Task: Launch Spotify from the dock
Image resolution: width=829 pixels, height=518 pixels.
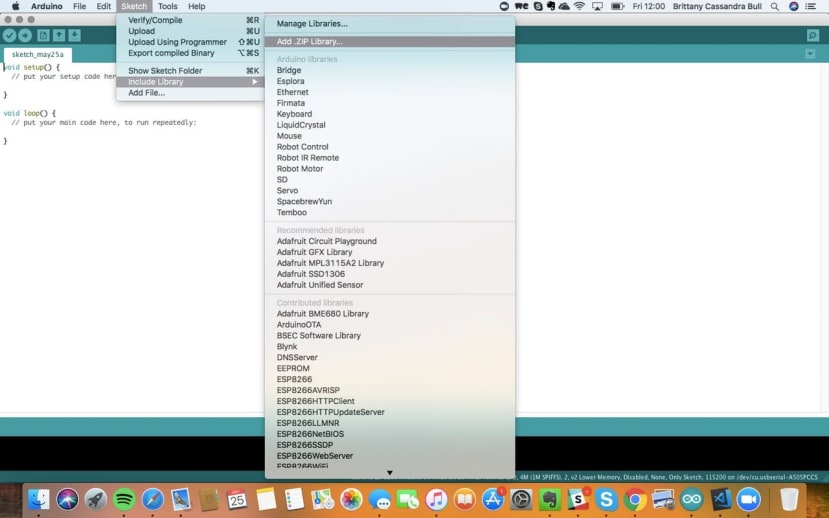Action: click(124, 499)
